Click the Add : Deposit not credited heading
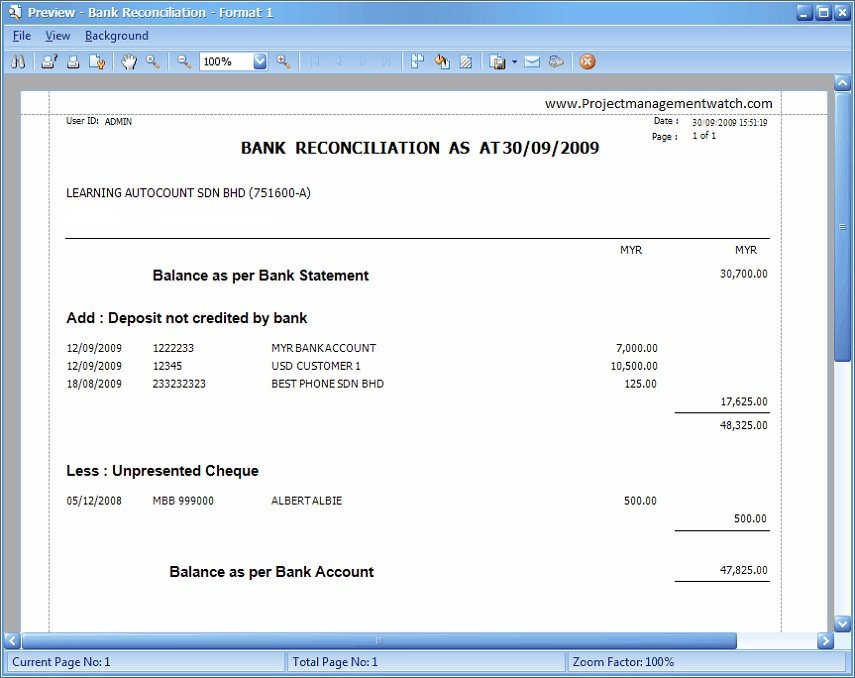855x678 pixels. pyautogui.click(x=186, y=318)
